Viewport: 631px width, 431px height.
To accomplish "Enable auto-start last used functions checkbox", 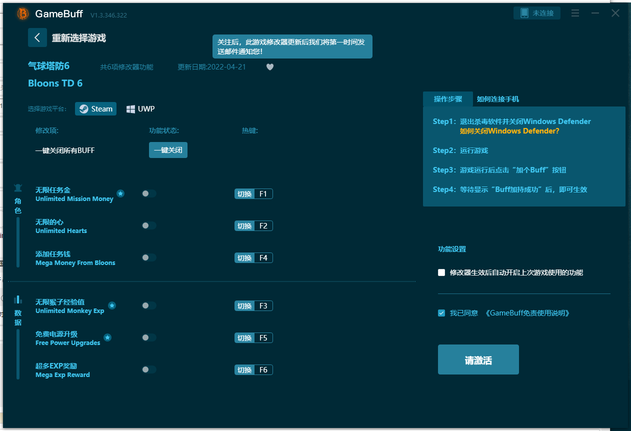I will click(441, 272).
